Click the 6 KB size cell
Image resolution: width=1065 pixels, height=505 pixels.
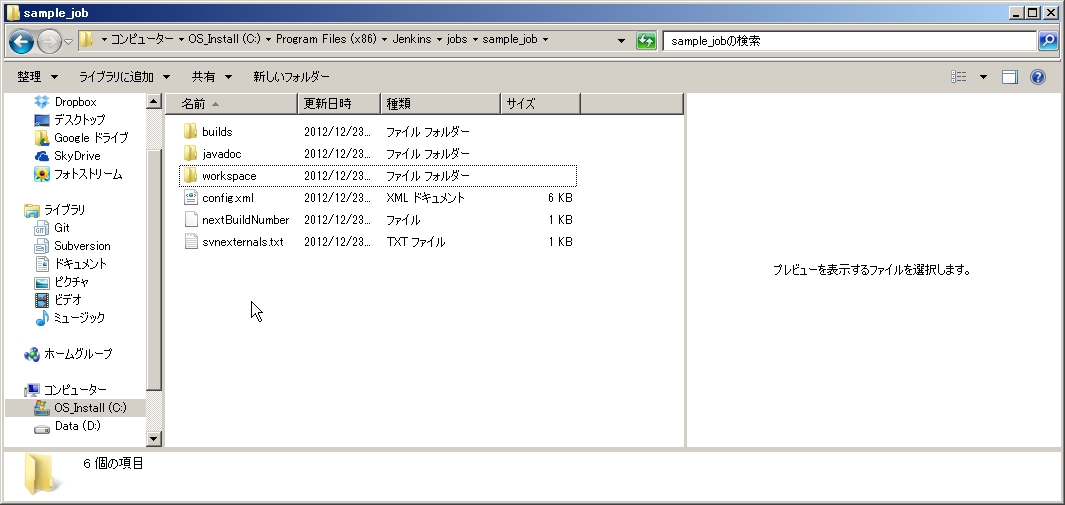coord(560,198)
